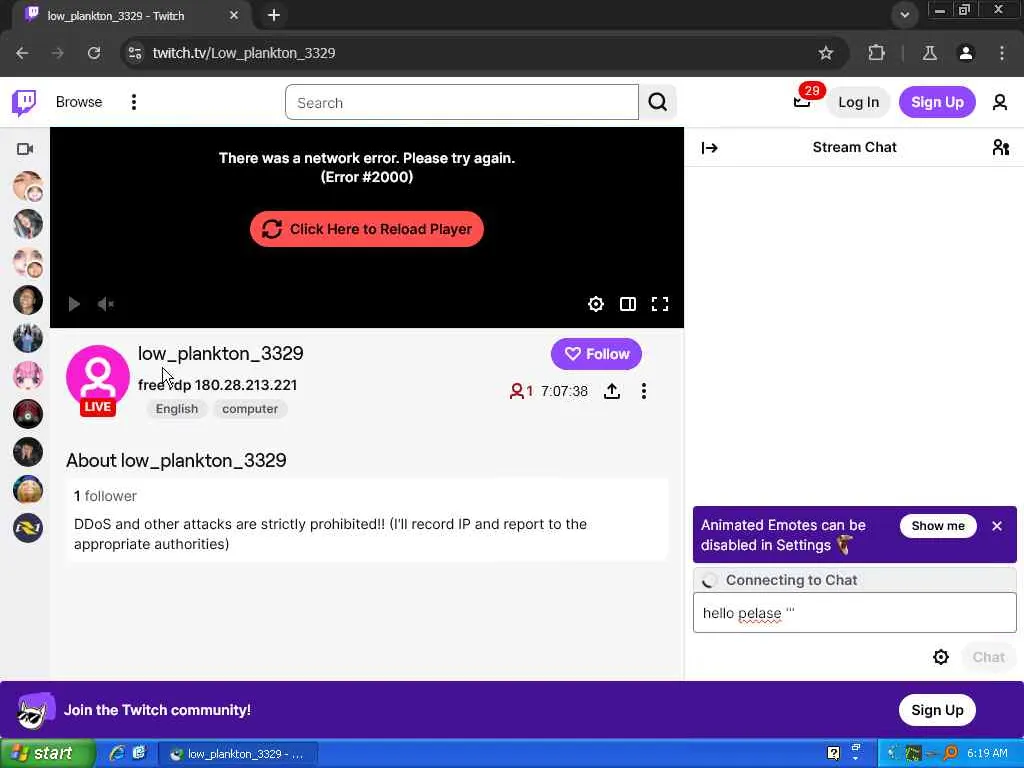Screen dimensions: 1024x768
Task: Click the play button in video player
Action: pyautogui.click(x=74, y=304)
